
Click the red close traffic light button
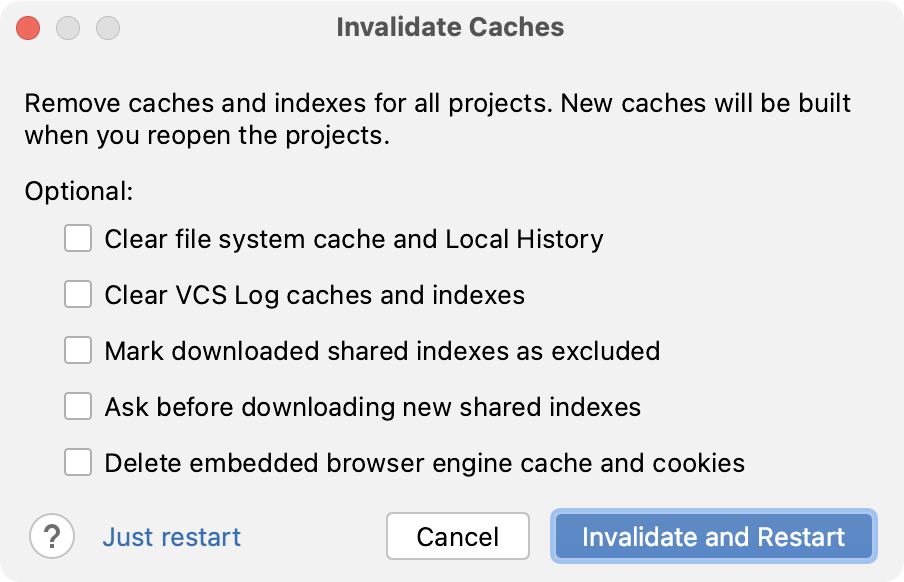click(x=28, y=28)
